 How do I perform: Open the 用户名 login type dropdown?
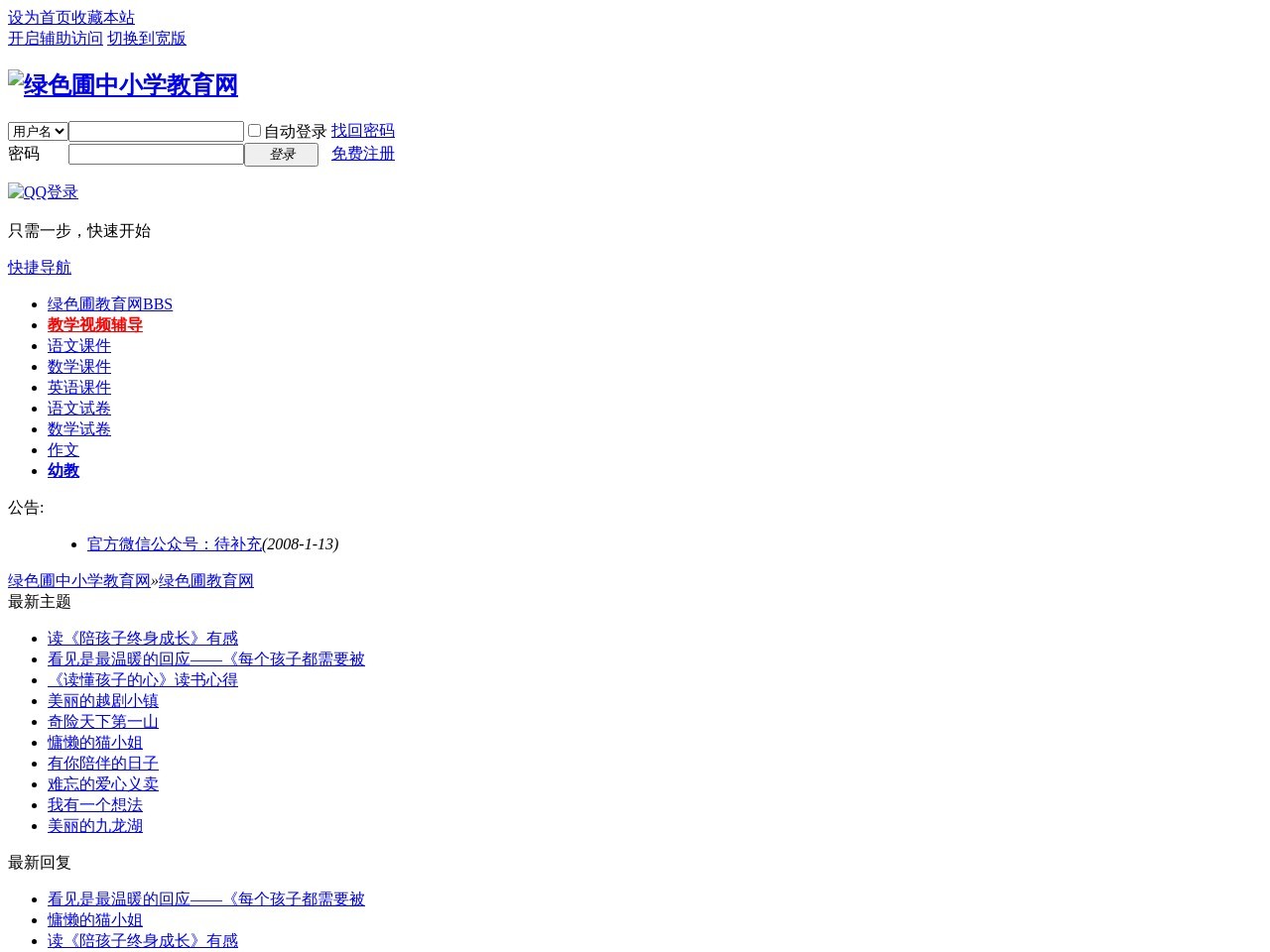[38, 131]
